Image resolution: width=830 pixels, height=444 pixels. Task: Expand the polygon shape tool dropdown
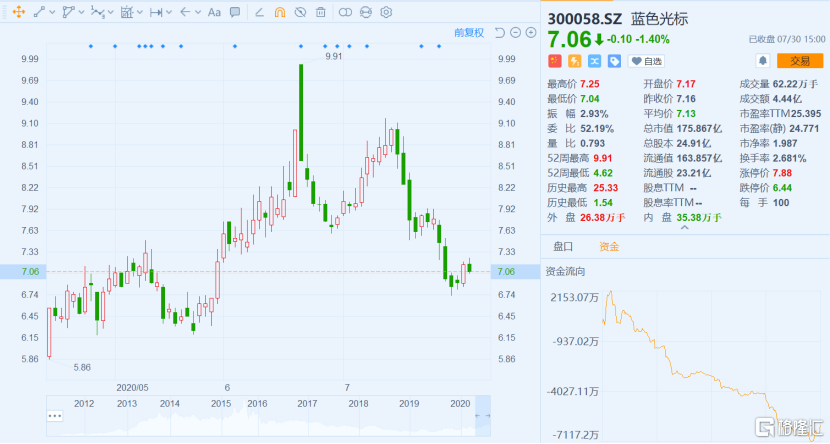81,12
